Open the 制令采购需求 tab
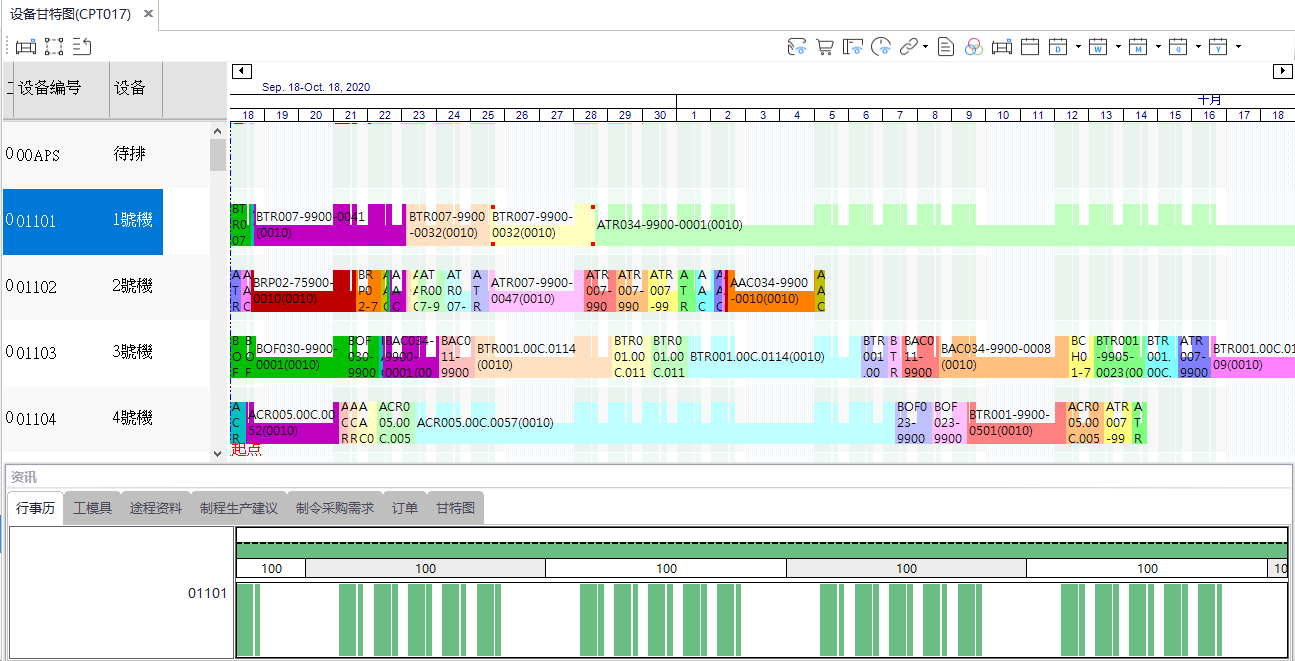Viewport: 1295px width, 661px height. [335, 508]
